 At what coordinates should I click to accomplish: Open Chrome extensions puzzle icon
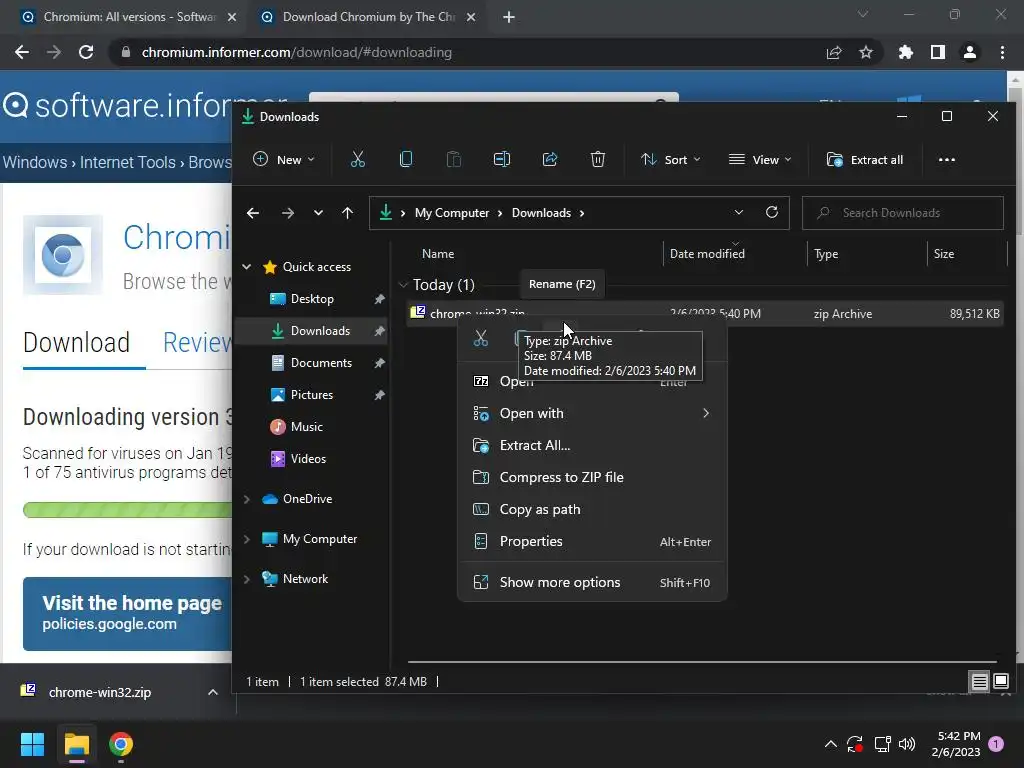click(x=905, y=52)
